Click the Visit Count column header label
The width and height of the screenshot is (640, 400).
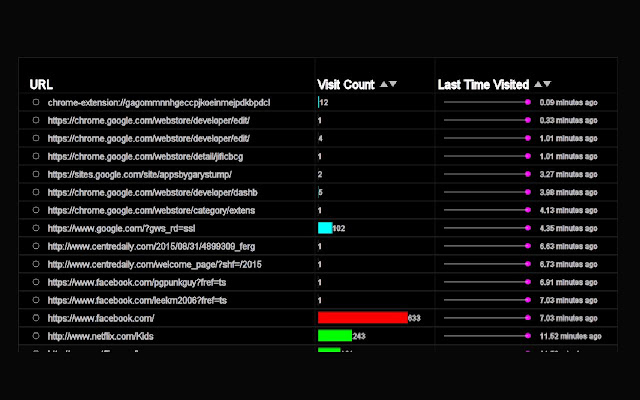[346, 84]
